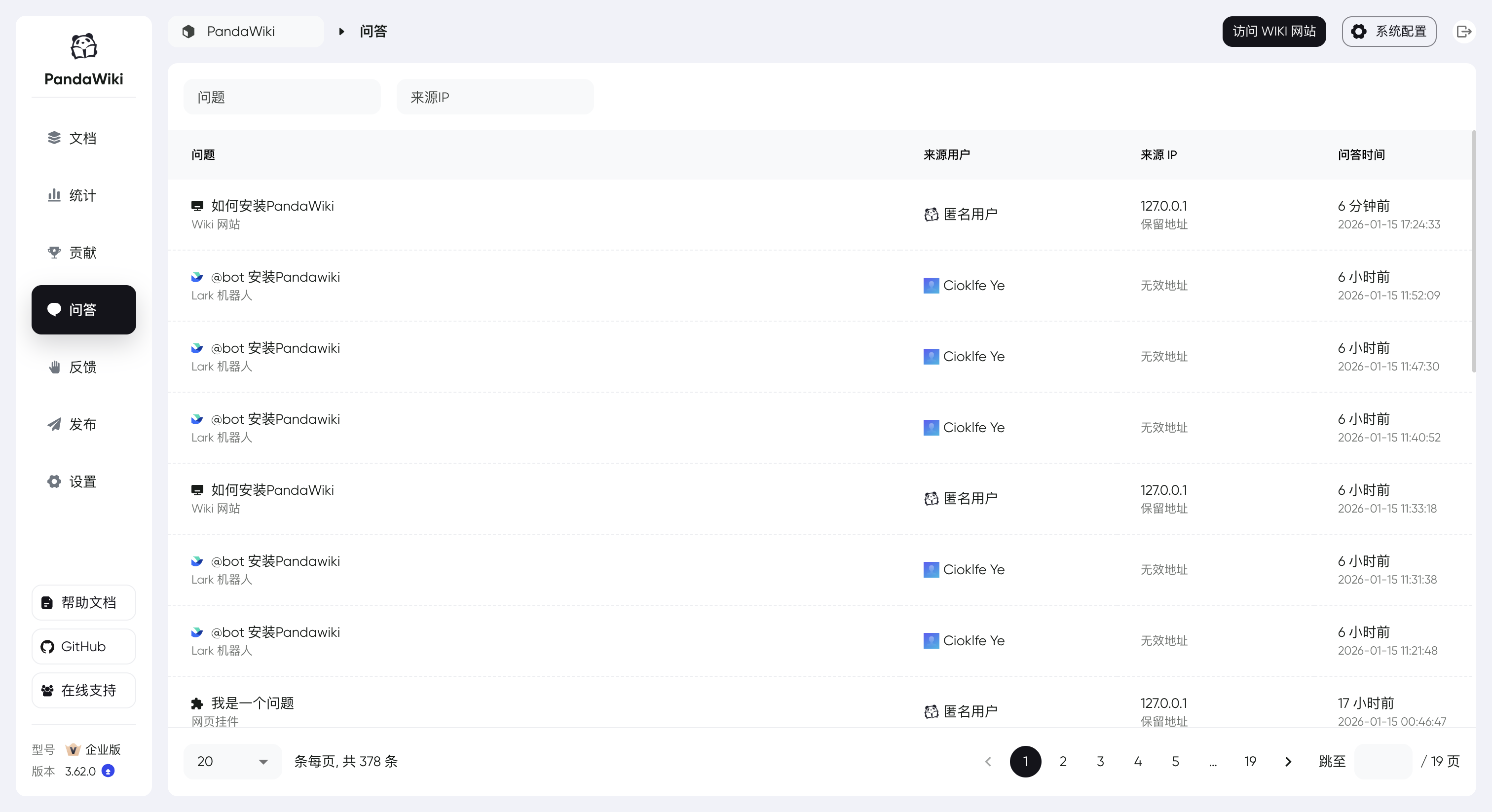Click the PandaWiki panda logo

83,46
